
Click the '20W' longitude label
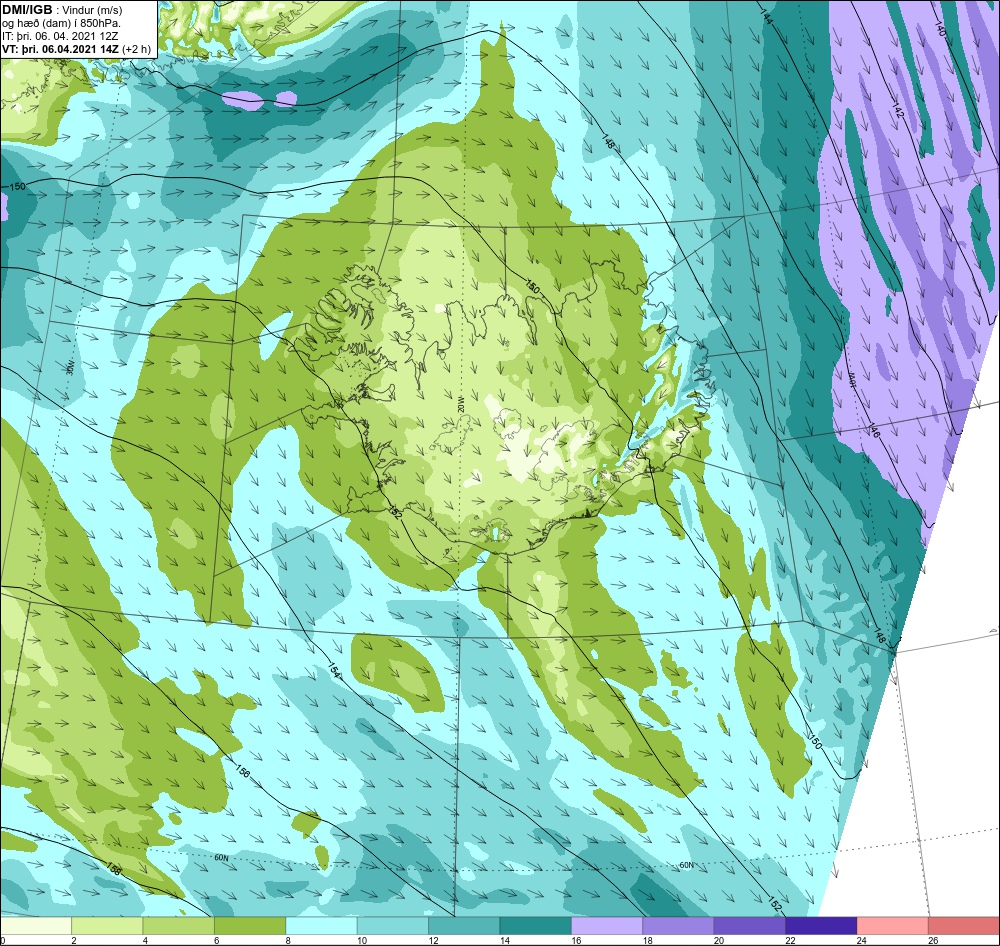point(460,403)
